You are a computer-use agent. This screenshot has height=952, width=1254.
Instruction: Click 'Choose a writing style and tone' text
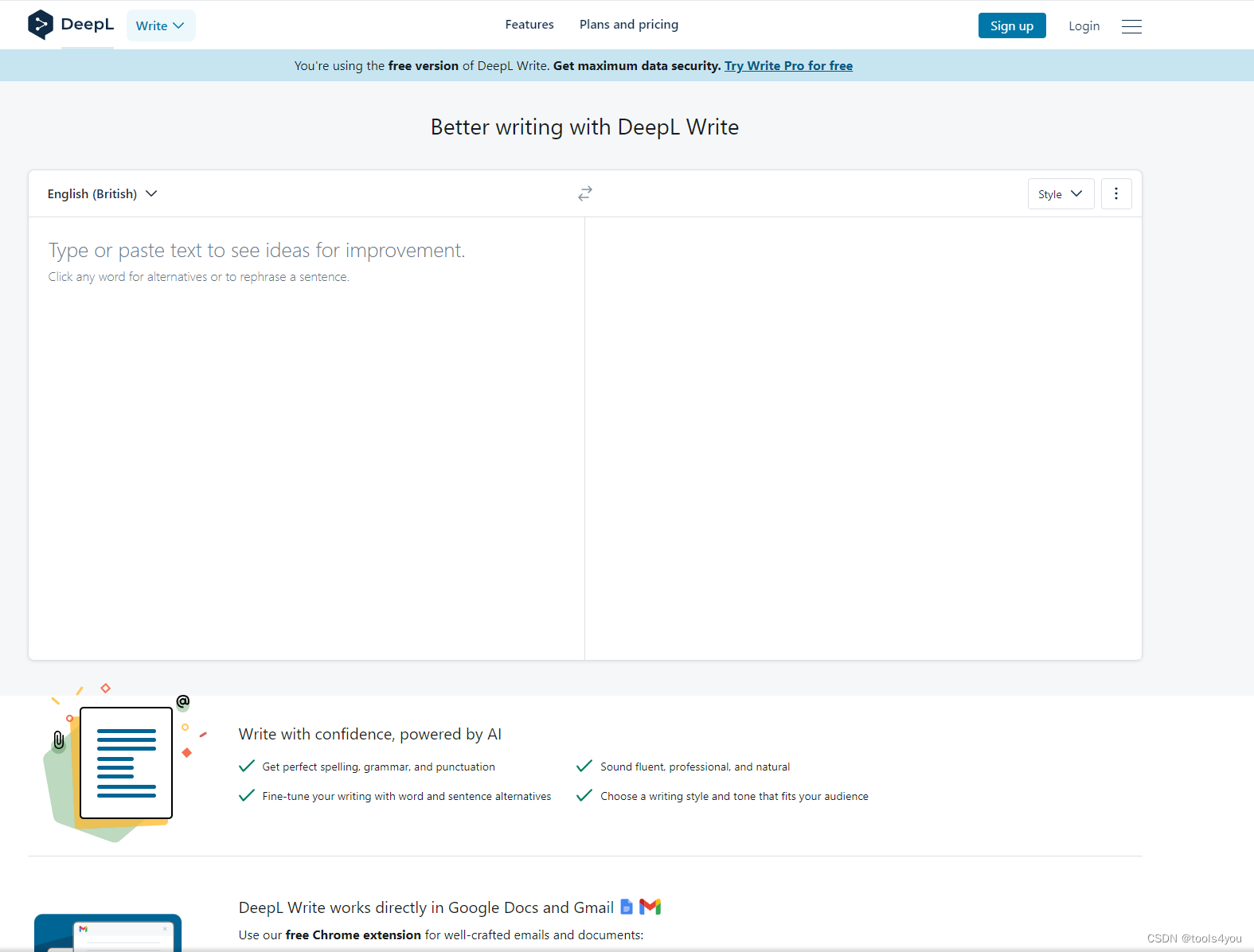pos(734,796)
